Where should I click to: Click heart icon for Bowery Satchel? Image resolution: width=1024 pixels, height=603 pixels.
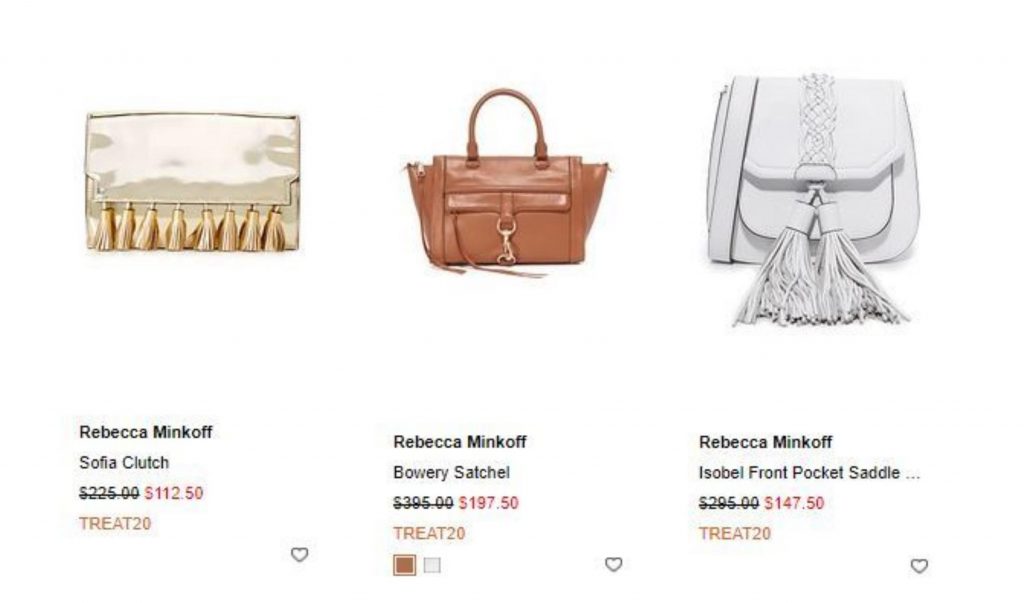pyautogui.click(x=613, y=564)
